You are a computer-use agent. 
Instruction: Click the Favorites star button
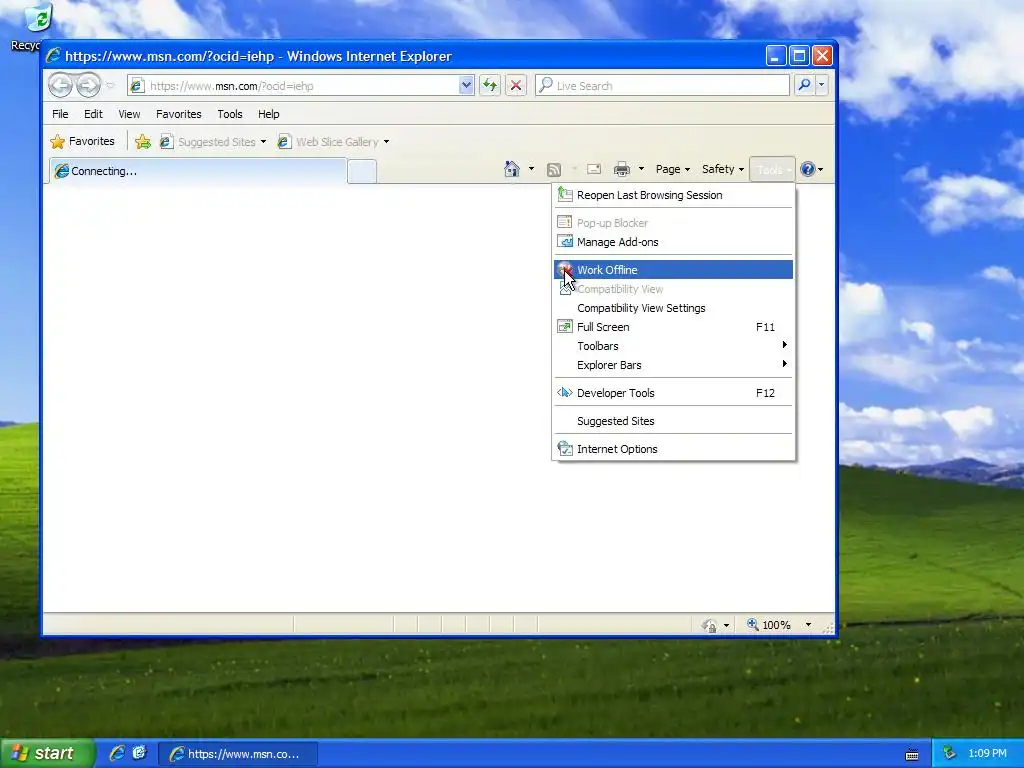tap(83, 142)
